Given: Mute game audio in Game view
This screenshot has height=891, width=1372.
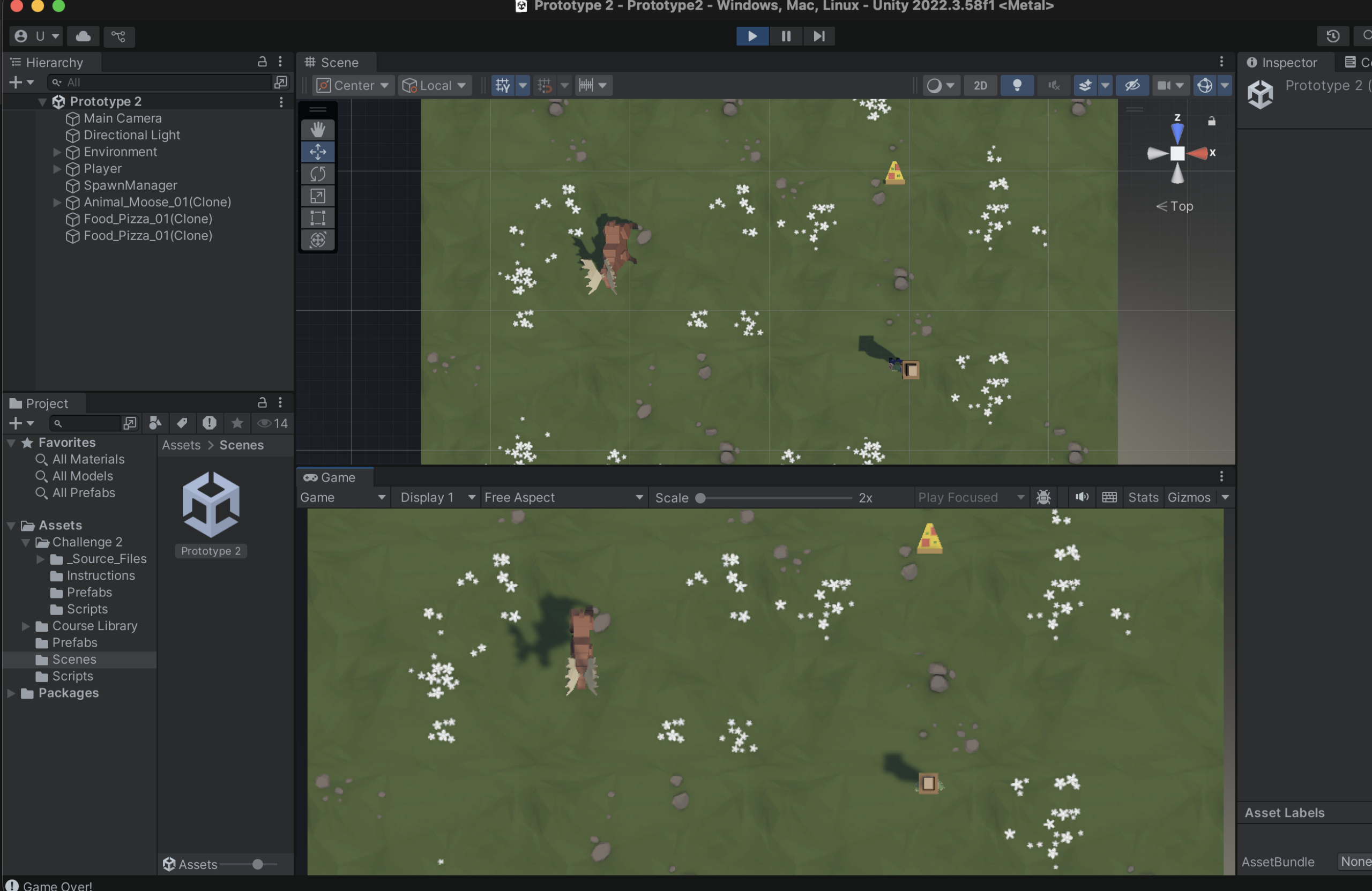Looking at the screenshot, I should [1082, 497].
